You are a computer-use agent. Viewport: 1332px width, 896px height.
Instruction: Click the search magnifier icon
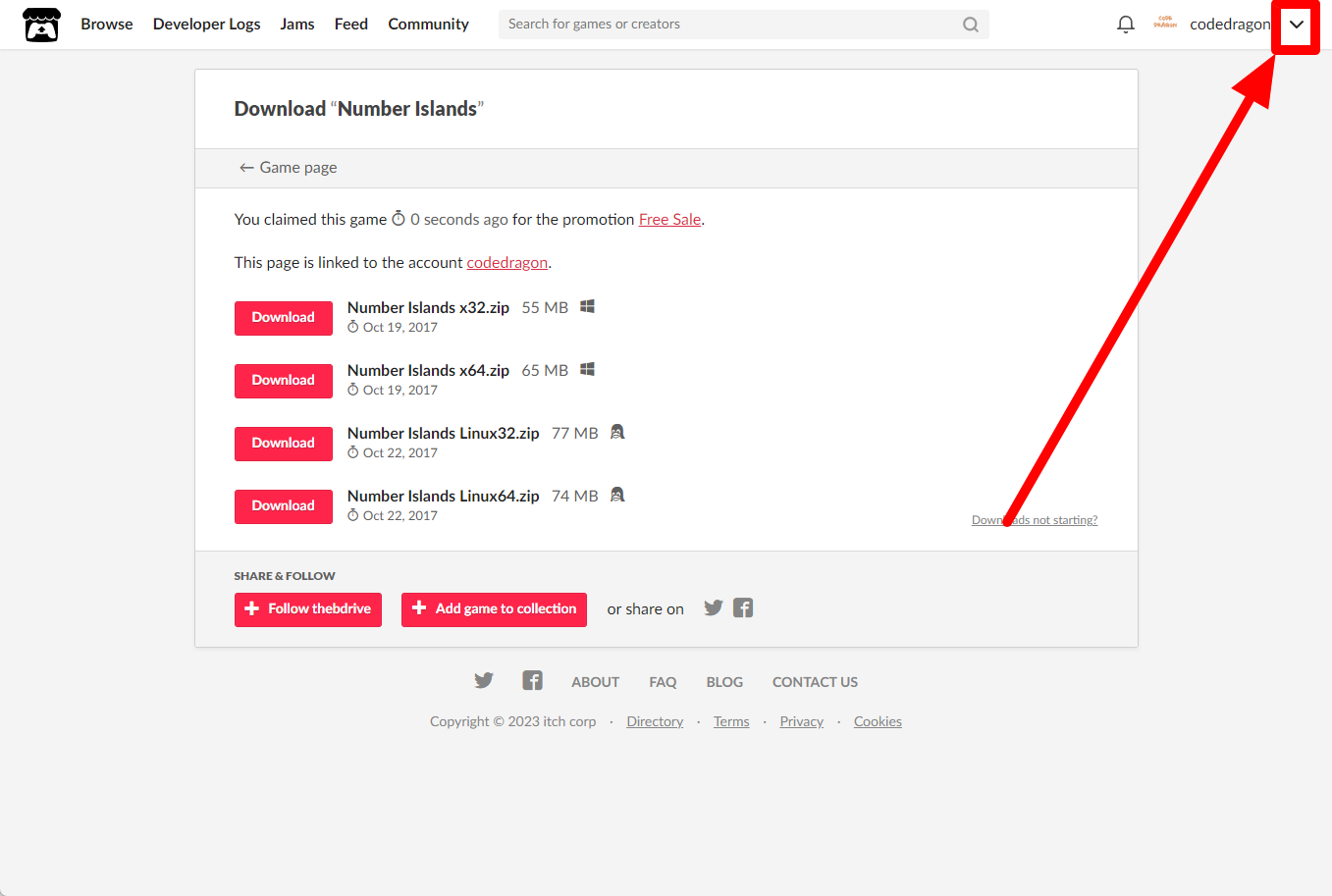coord(971,25)
